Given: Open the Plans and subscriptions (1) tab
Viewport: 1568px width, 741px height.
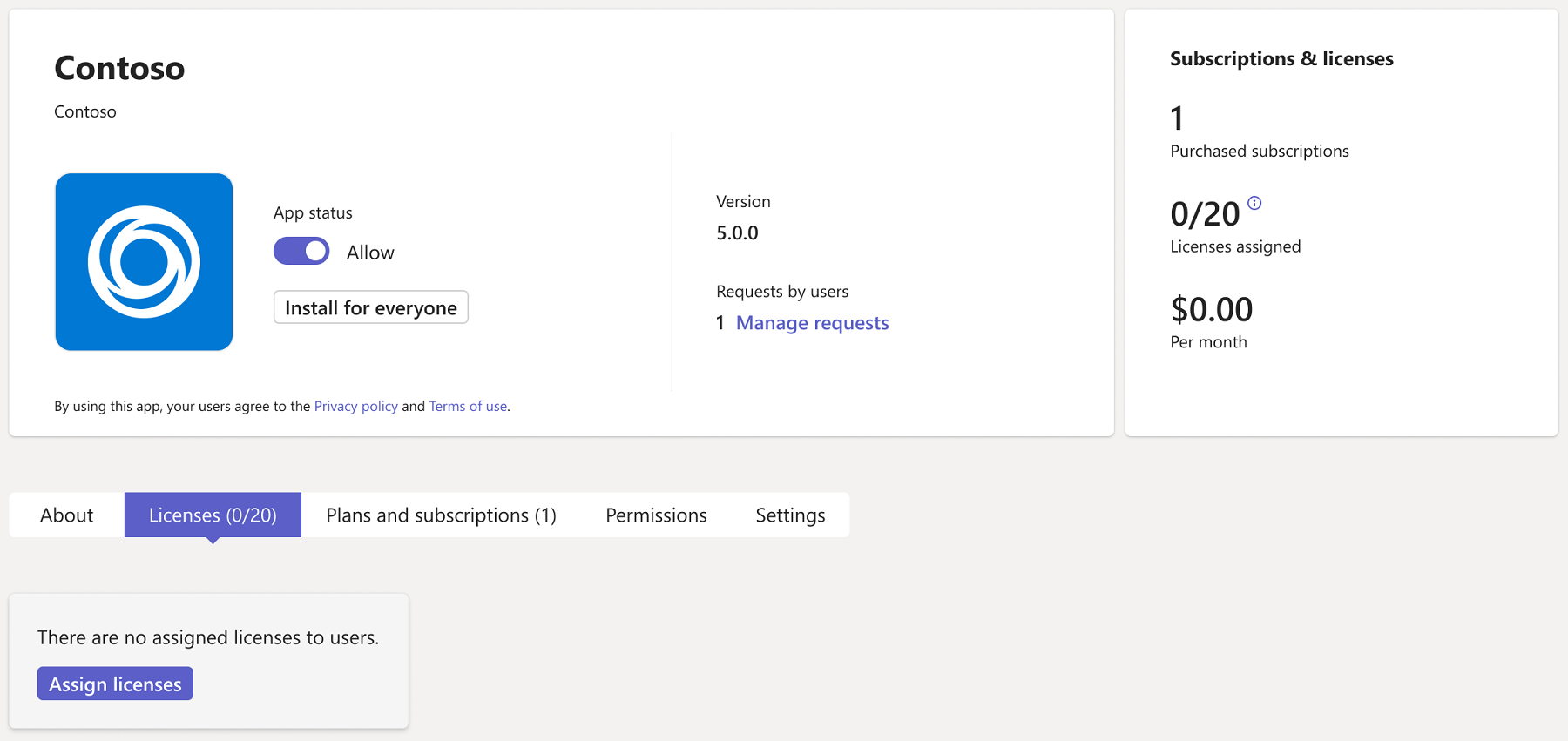Looking at the screenshot, I should [x=441, y=515].
